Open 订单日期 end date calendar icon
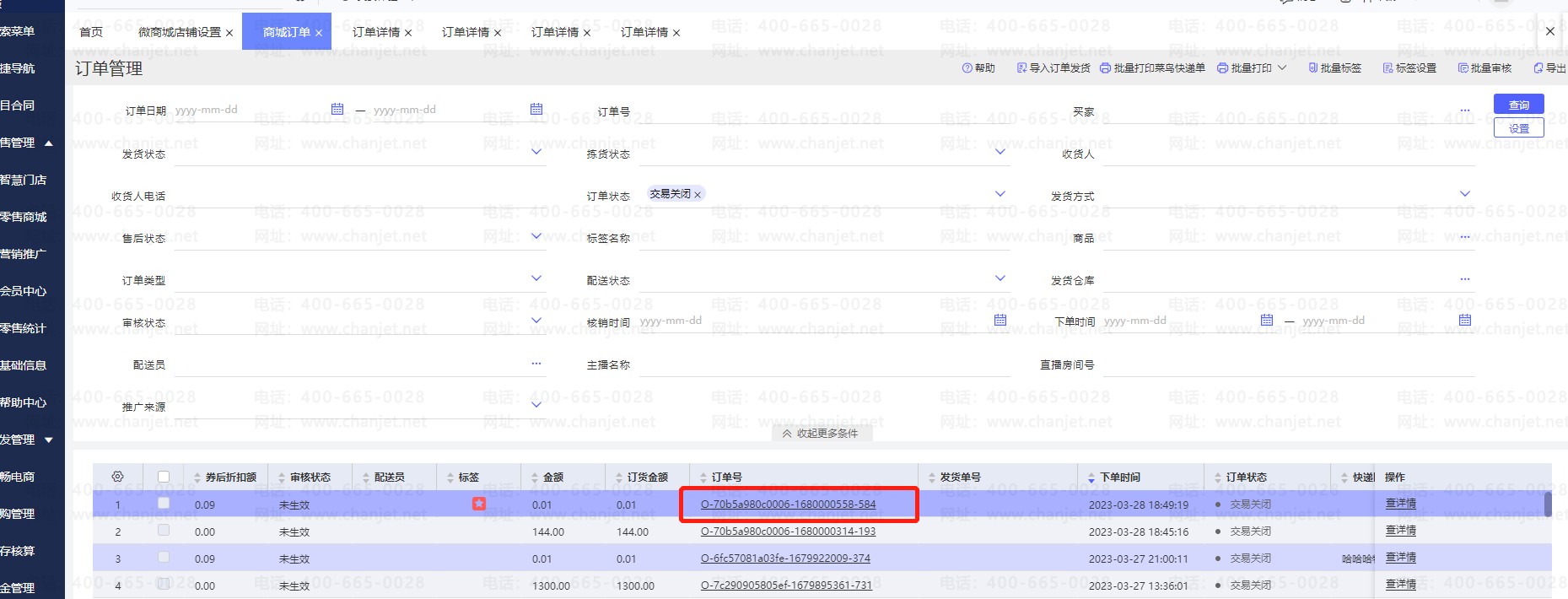This screenshot has height=599, width=1568. click(x=536, y=109)
